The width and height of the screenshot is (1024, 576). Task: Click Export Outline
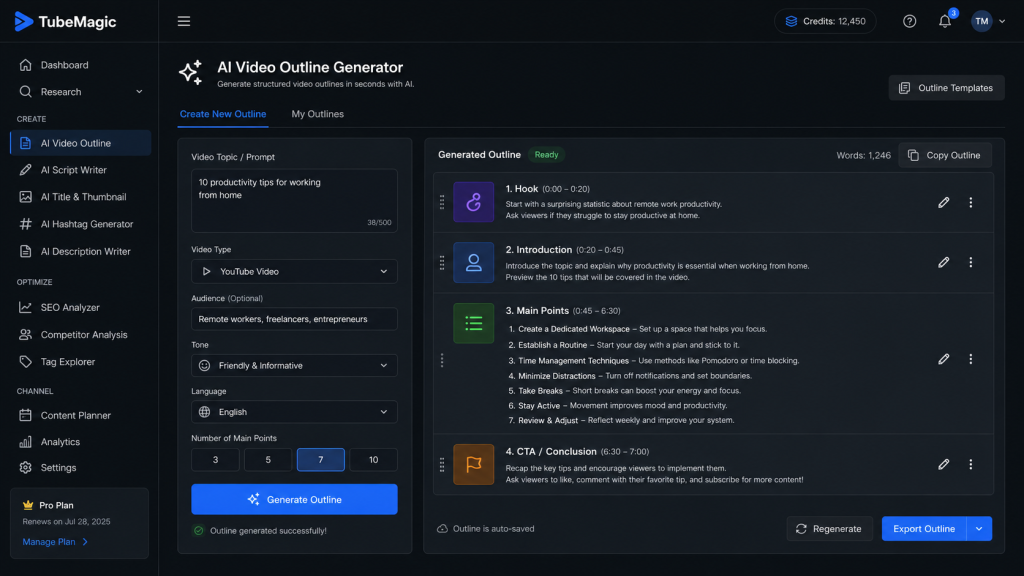[x=924, y=529]
